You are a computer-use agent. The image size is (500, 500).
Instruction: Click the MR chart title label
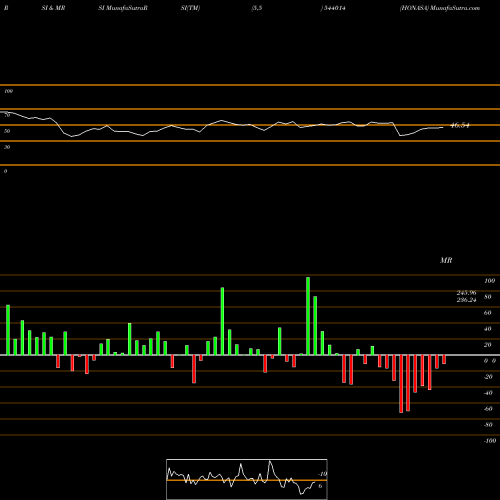[x=446, y=260]
